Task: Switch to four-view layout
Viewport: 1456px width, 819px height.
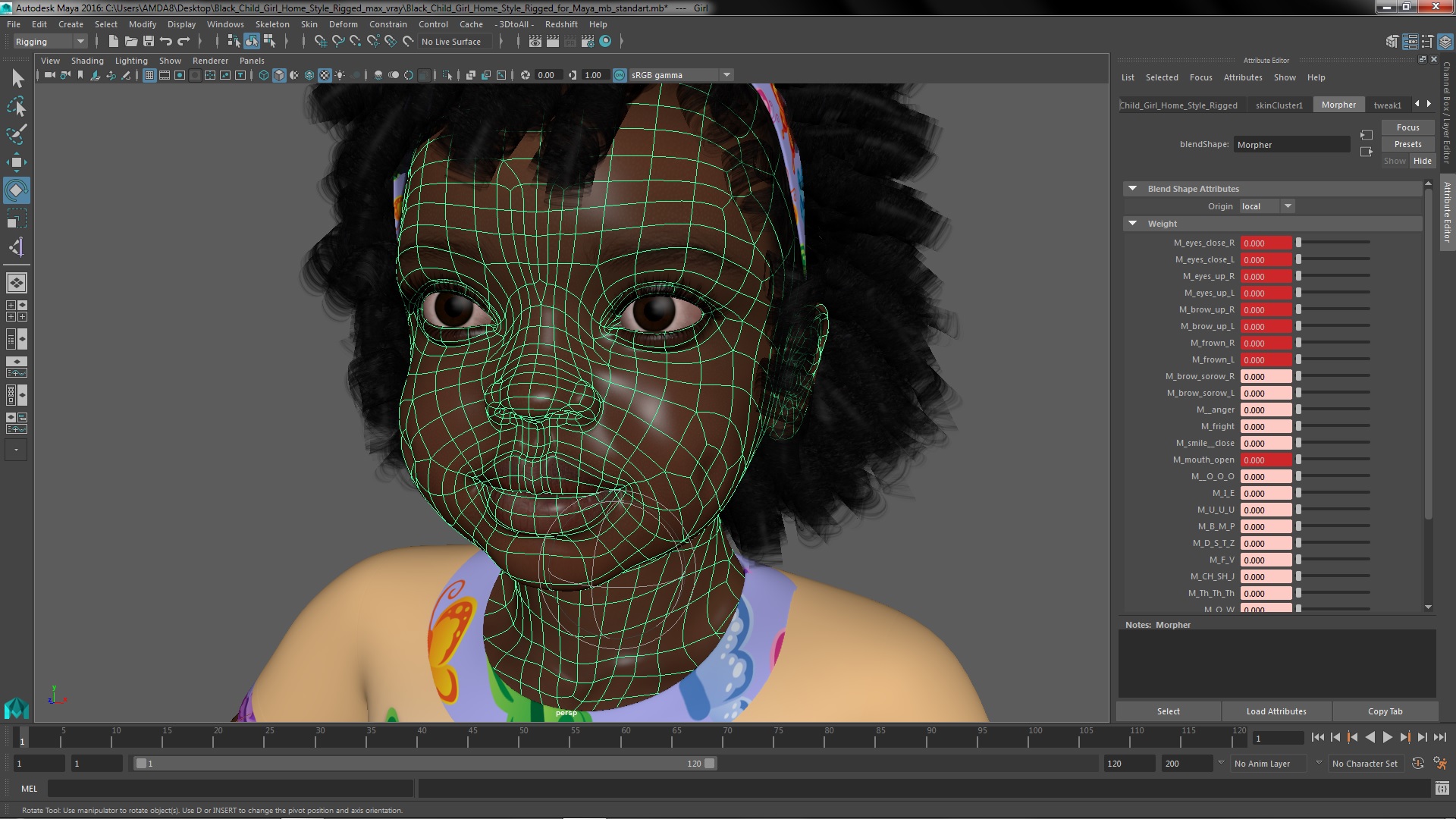Action: (17, 311)
